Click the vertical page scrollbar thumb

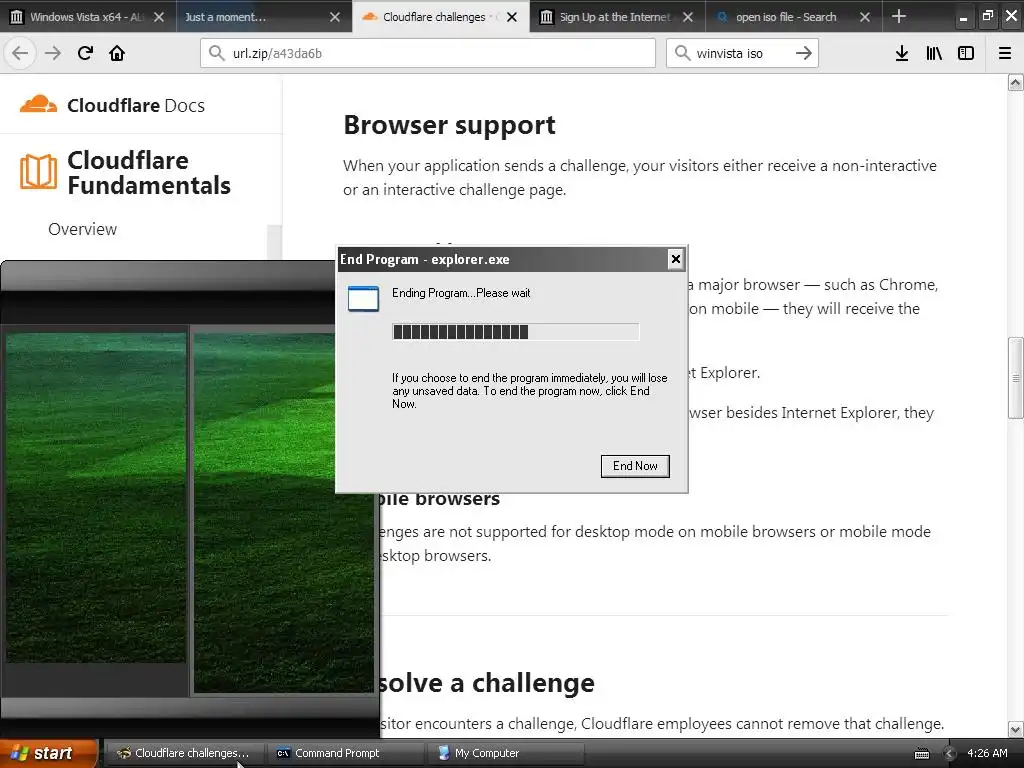(1016, 377)
